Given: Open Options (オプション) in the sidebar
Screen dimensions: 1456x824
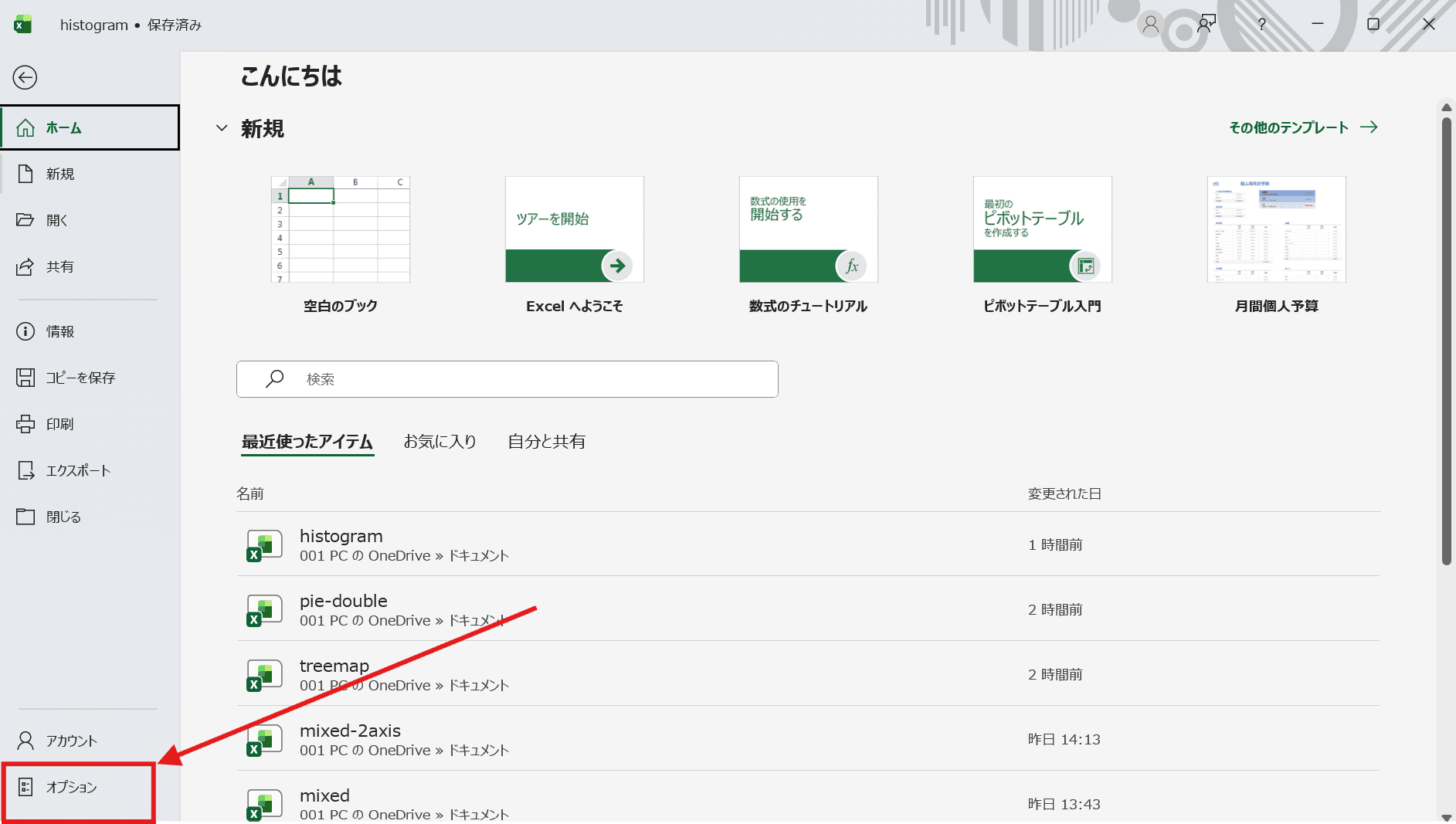Looking at the screenshot, I should [71, 787].
